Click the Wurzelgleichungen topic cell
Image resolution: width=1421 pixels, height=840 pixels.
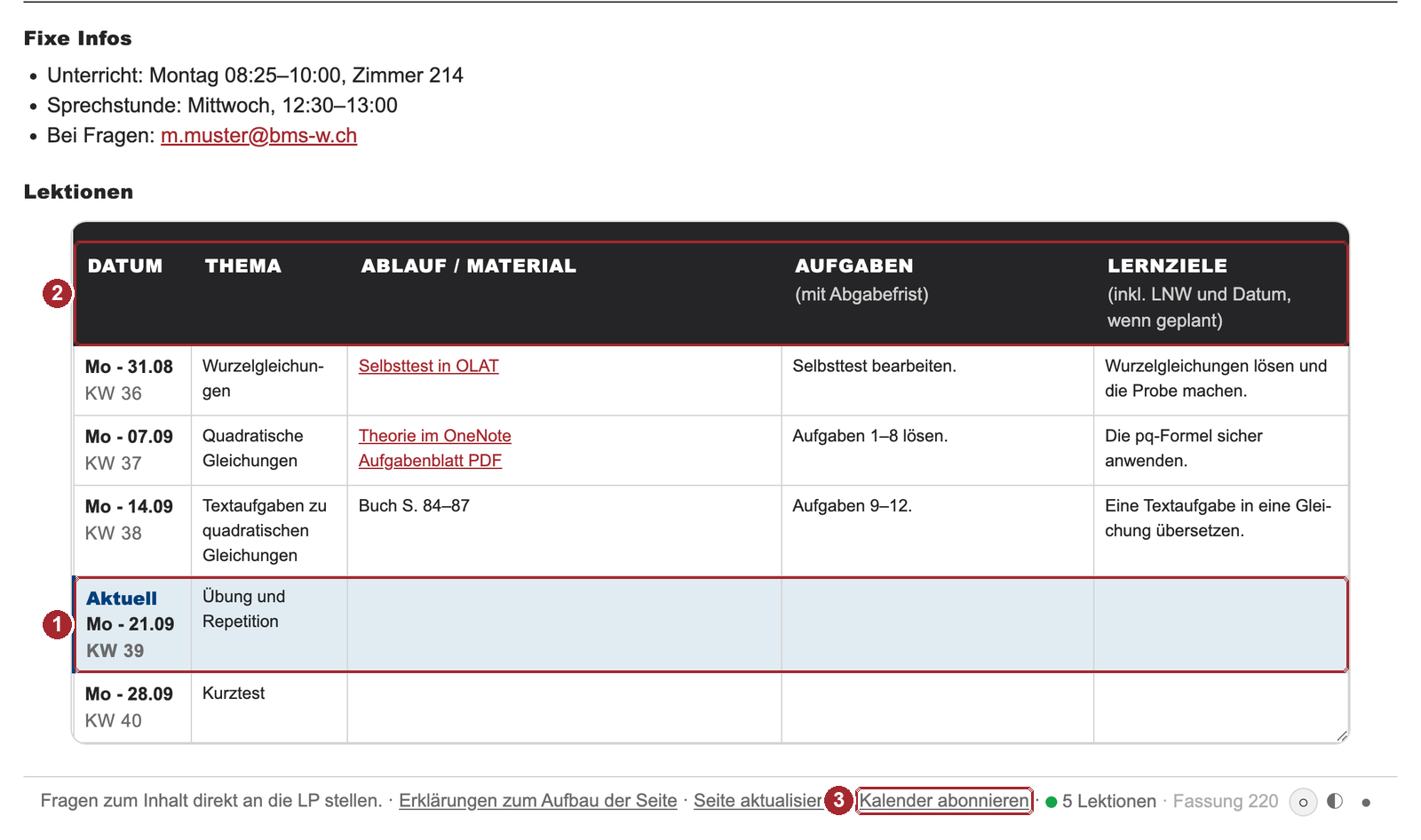click(269, 380)
